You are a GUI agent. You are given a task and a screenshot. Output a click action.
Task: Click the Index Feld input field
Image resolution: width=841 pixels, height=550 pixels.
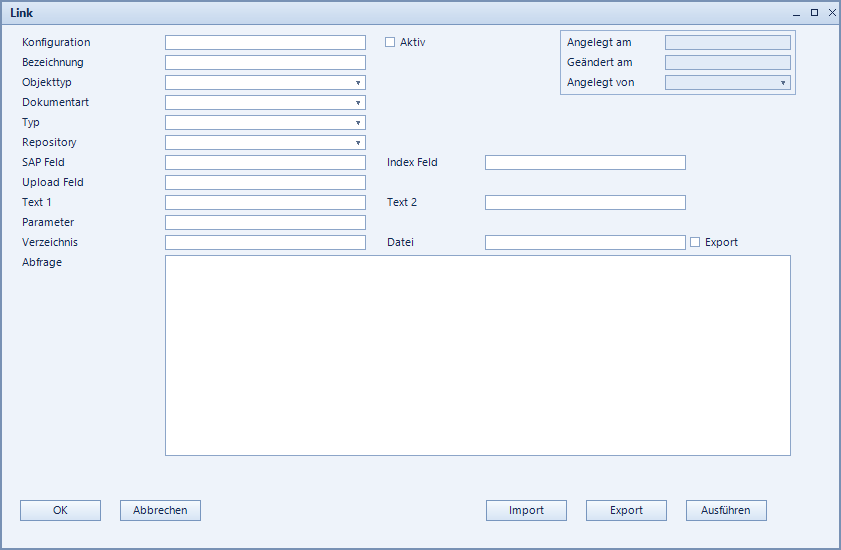(x=585, y=162)
